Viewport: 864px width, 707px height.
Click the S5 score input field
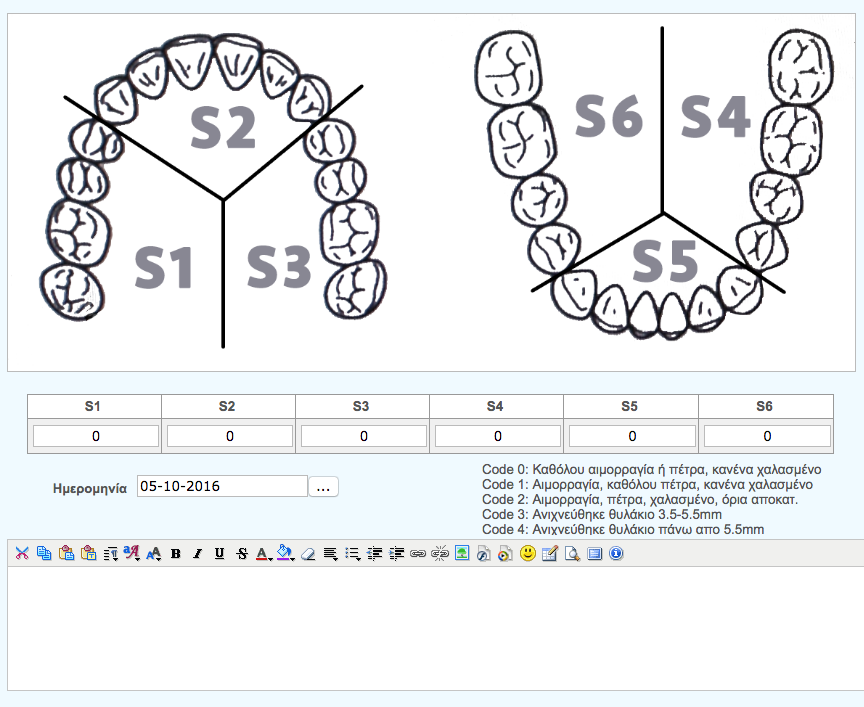pos(632,436)
